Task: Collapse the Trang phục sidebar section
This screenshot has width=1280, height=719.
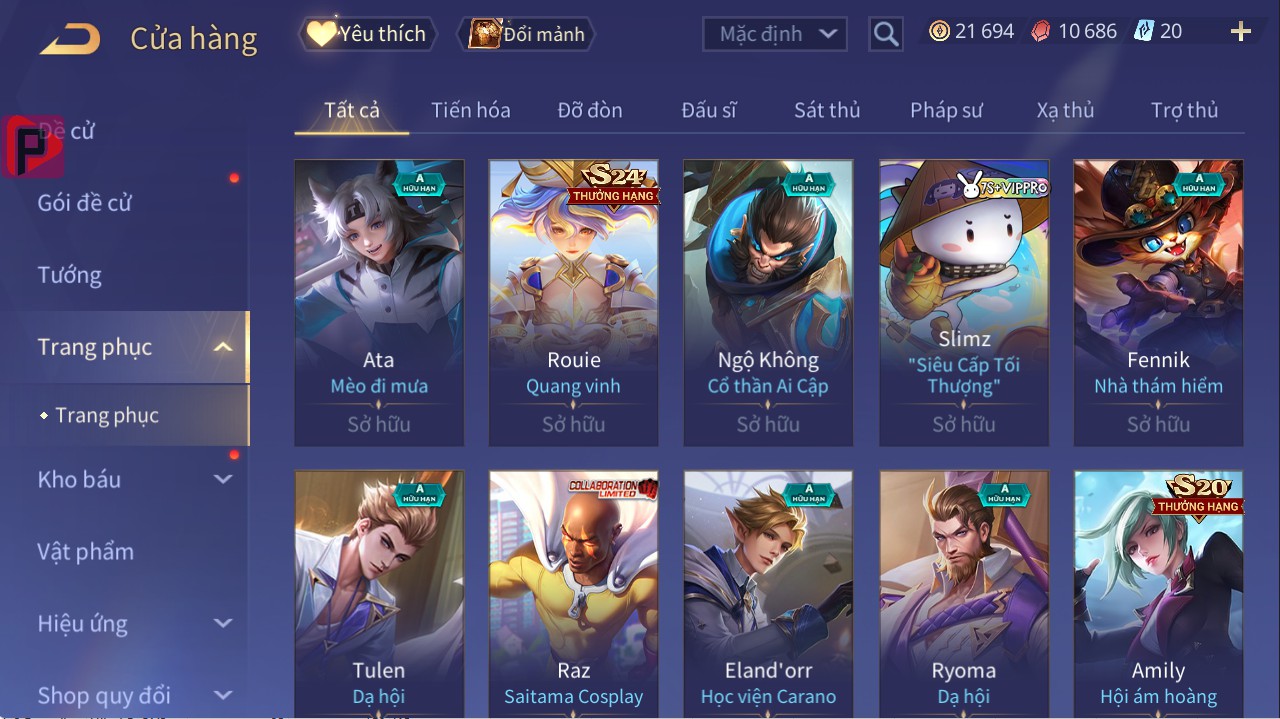Action: click(223, 347)
